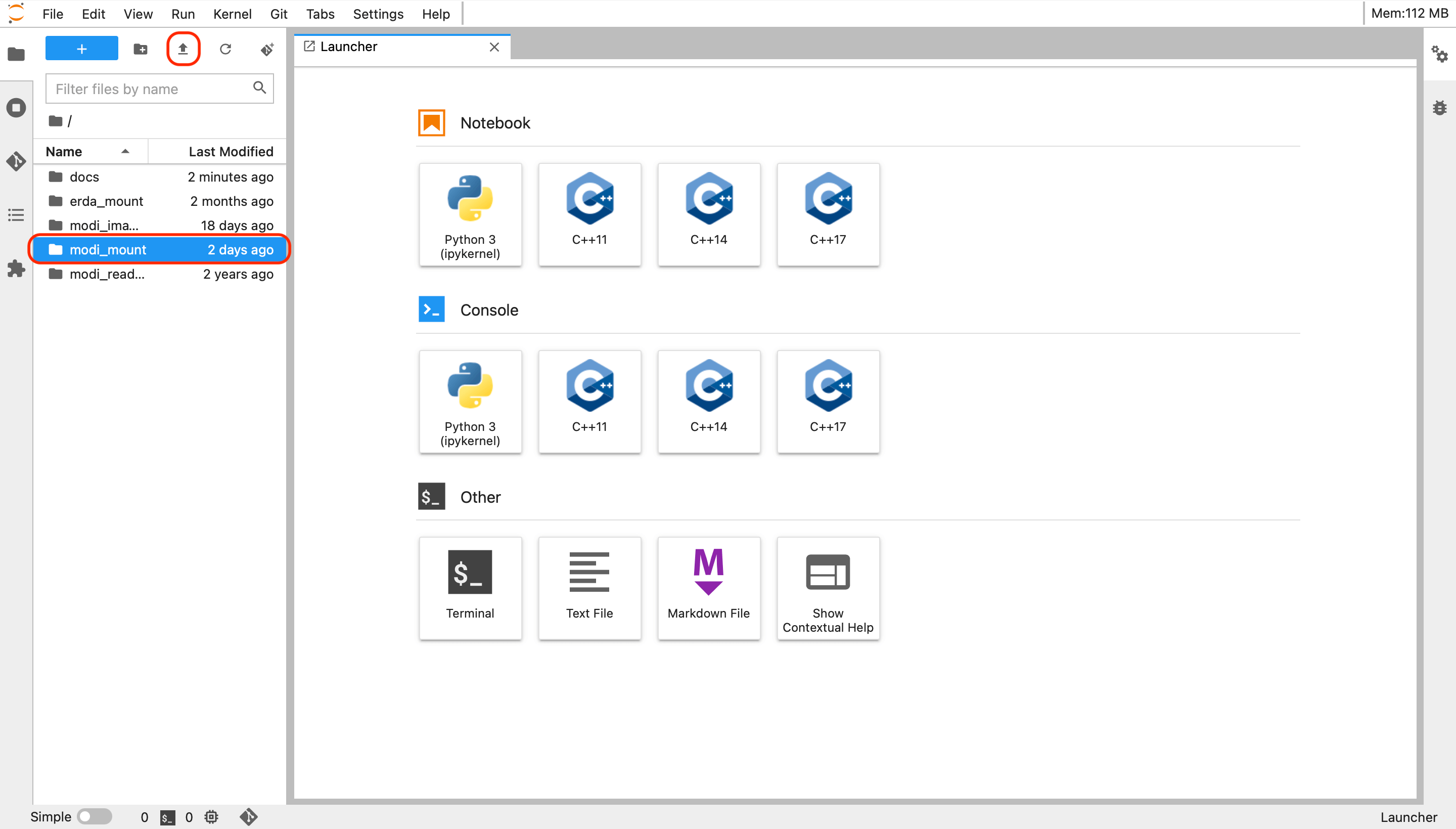Screen dimensions: 1456x829
Task: Click the New Folder icon
Action: coord(140,49)
